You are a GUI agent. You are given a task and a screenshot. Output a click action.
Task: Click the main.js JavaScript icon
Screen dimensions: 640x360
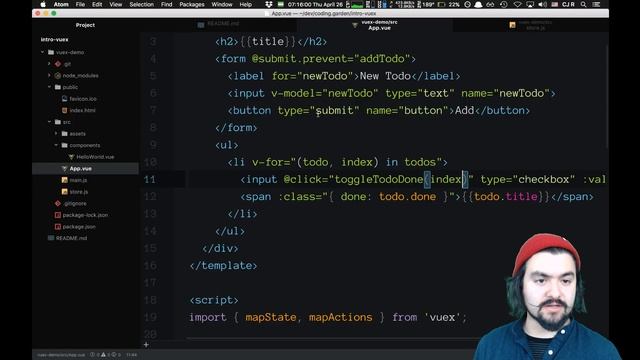64,180
